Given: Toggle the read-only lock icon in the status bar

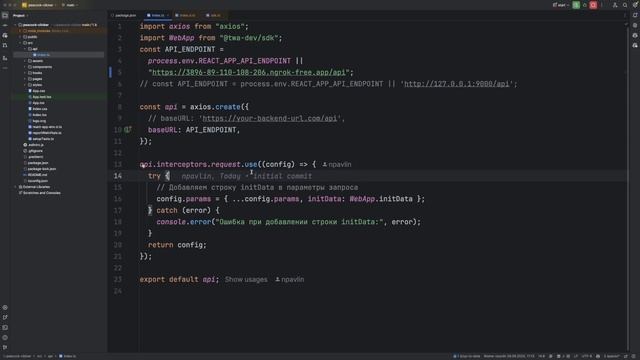Looking at the screenshot, I should (x=626, y=356).
